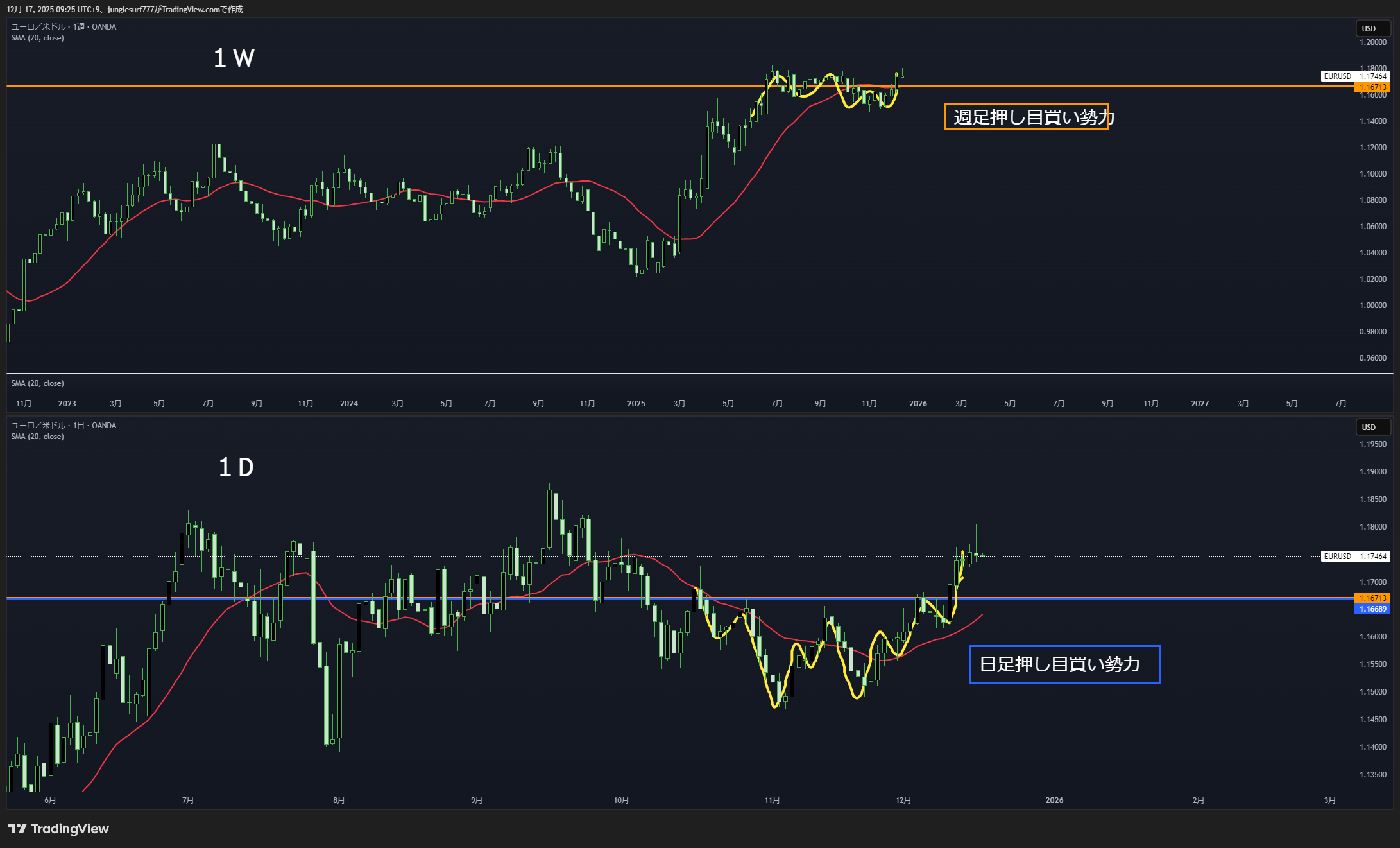Click the 12月 label on daily time axis
This screenshot has height=848, width=1400.
pyautogui.click(x=903, y=800)
